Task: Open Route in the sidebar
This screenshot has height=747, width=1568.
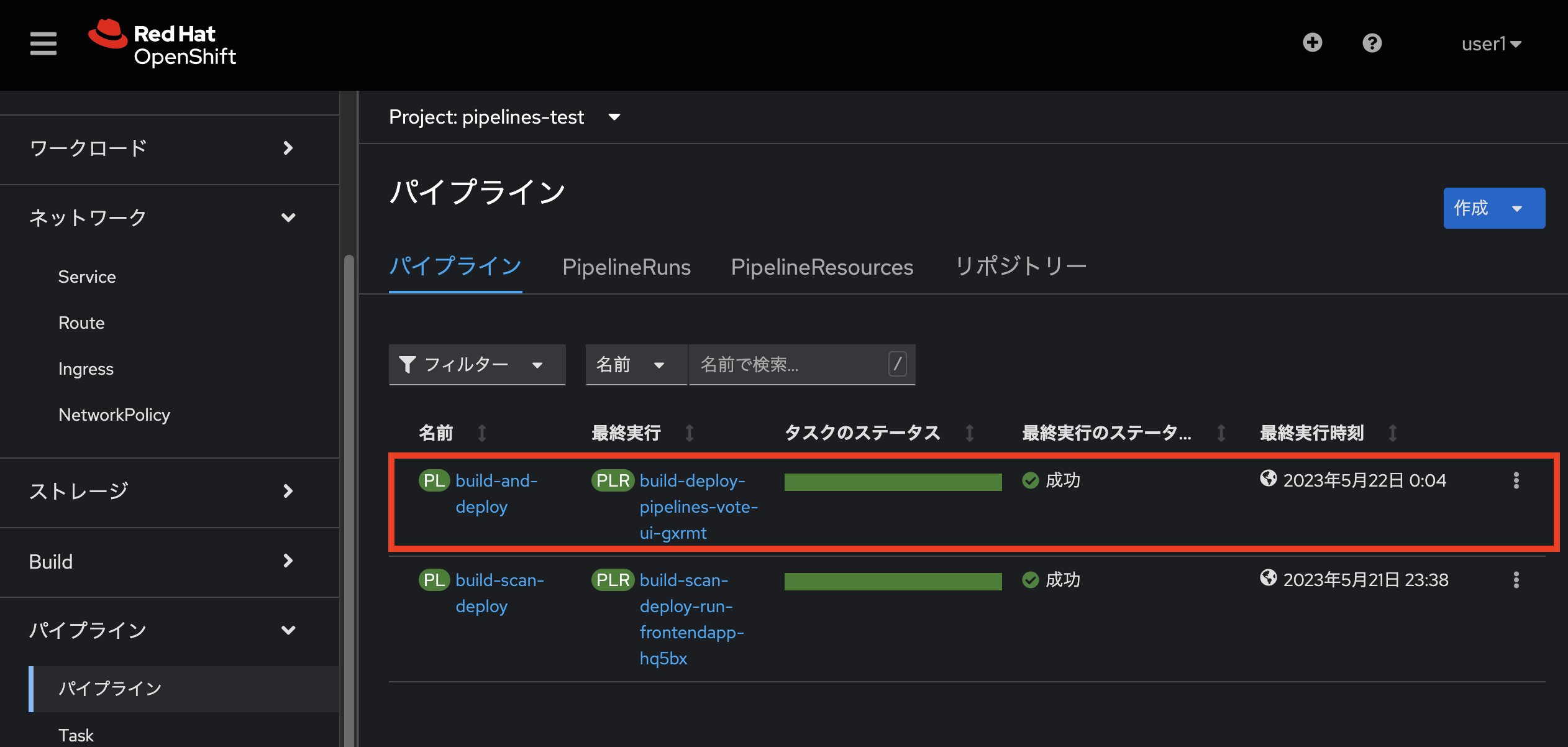Action: 81,323
